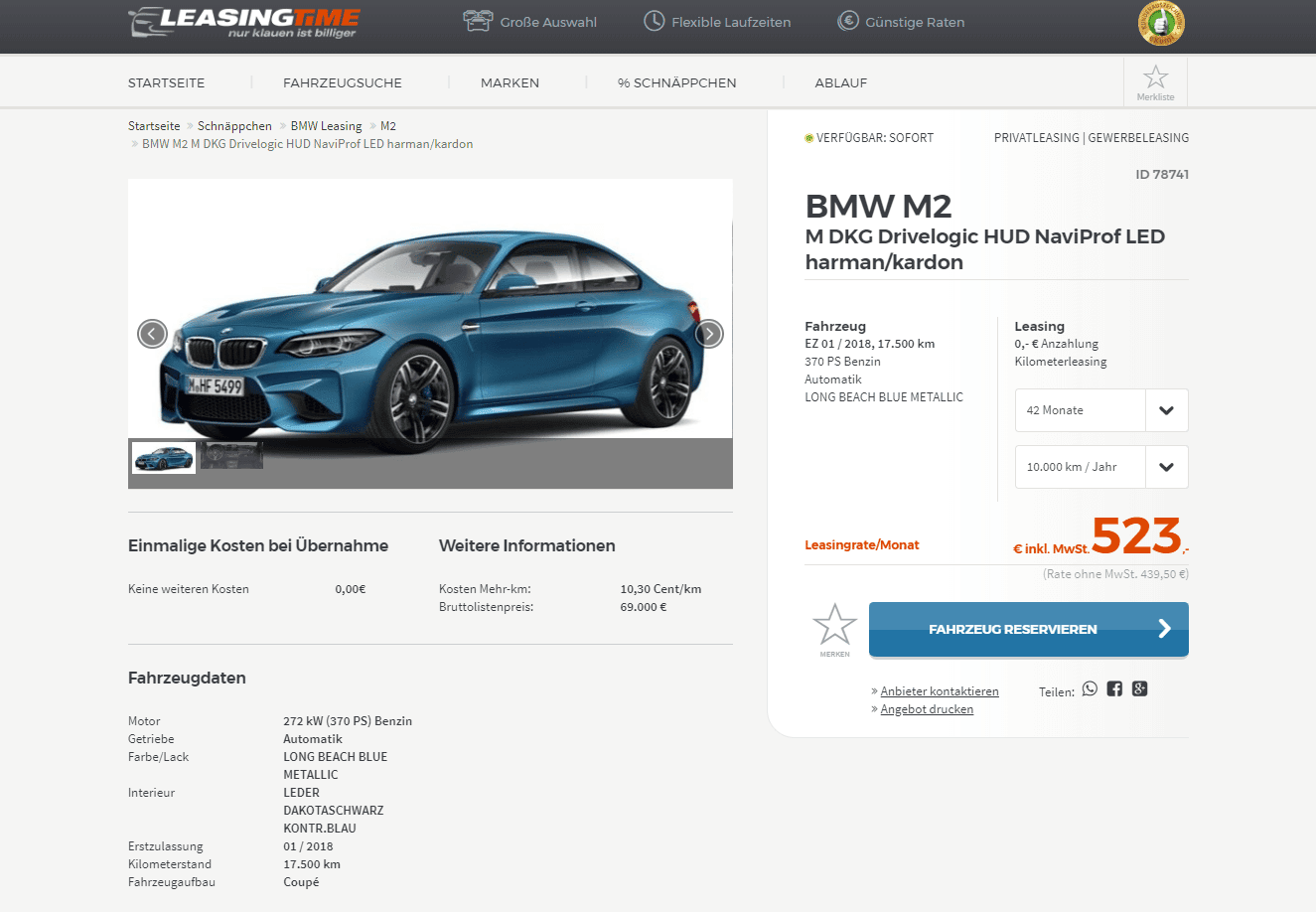Share offer via WhatsApp icon
1316x912 pixels.
(x=1090, y=688)
